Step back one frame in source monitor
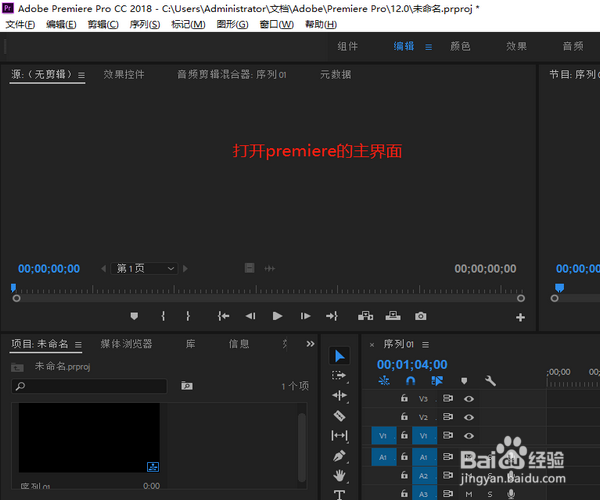600x500 pixels. [251, 316]
